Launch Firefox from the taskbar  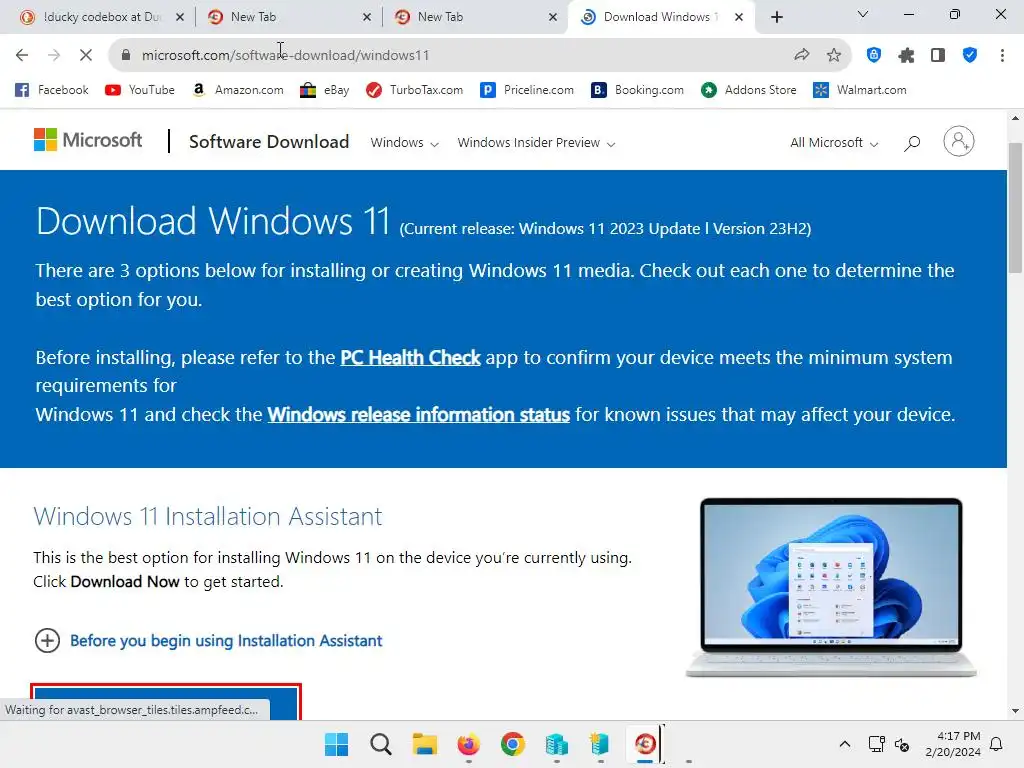pos(468,744)
